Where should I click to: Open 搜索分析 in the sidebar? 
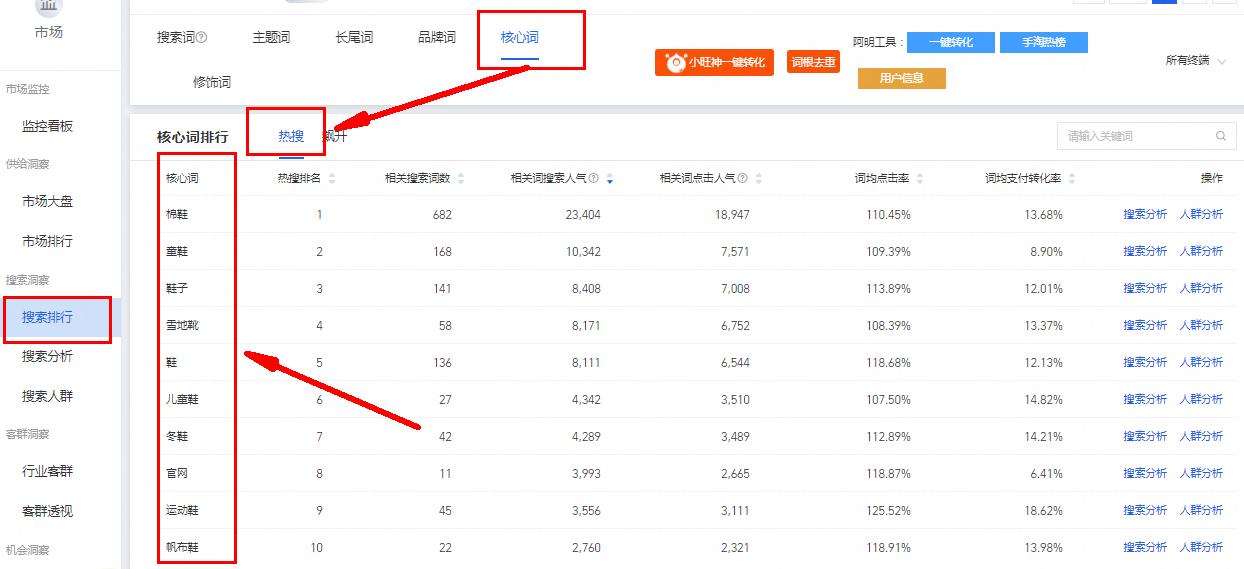48,356
